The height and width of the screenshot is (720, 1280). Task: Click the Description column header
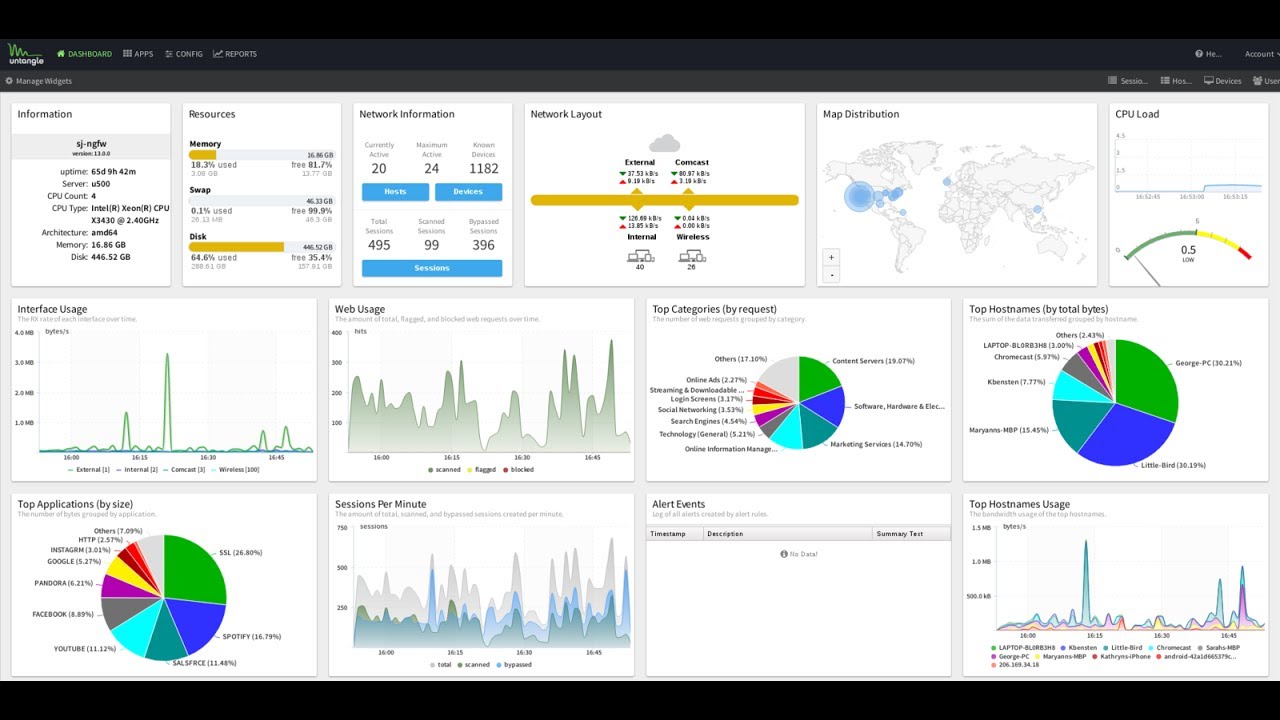(788, 534)
